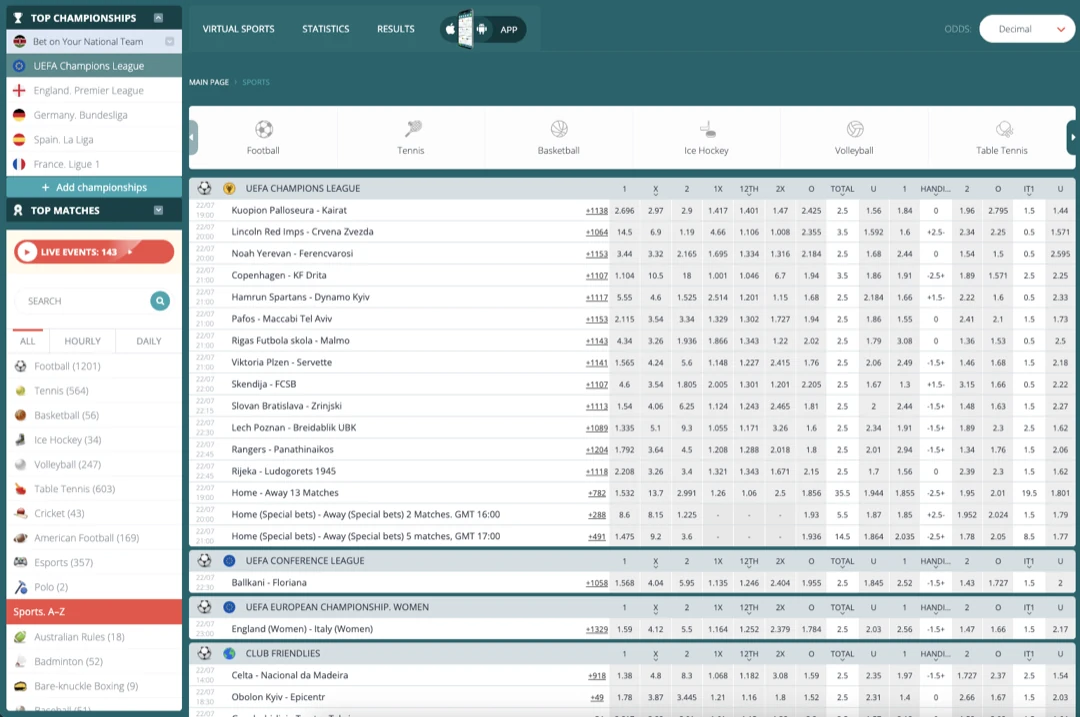Open Ballkani - Floriana match
The width and height of the screenshot is (1080, 717).
coord(269,583)
